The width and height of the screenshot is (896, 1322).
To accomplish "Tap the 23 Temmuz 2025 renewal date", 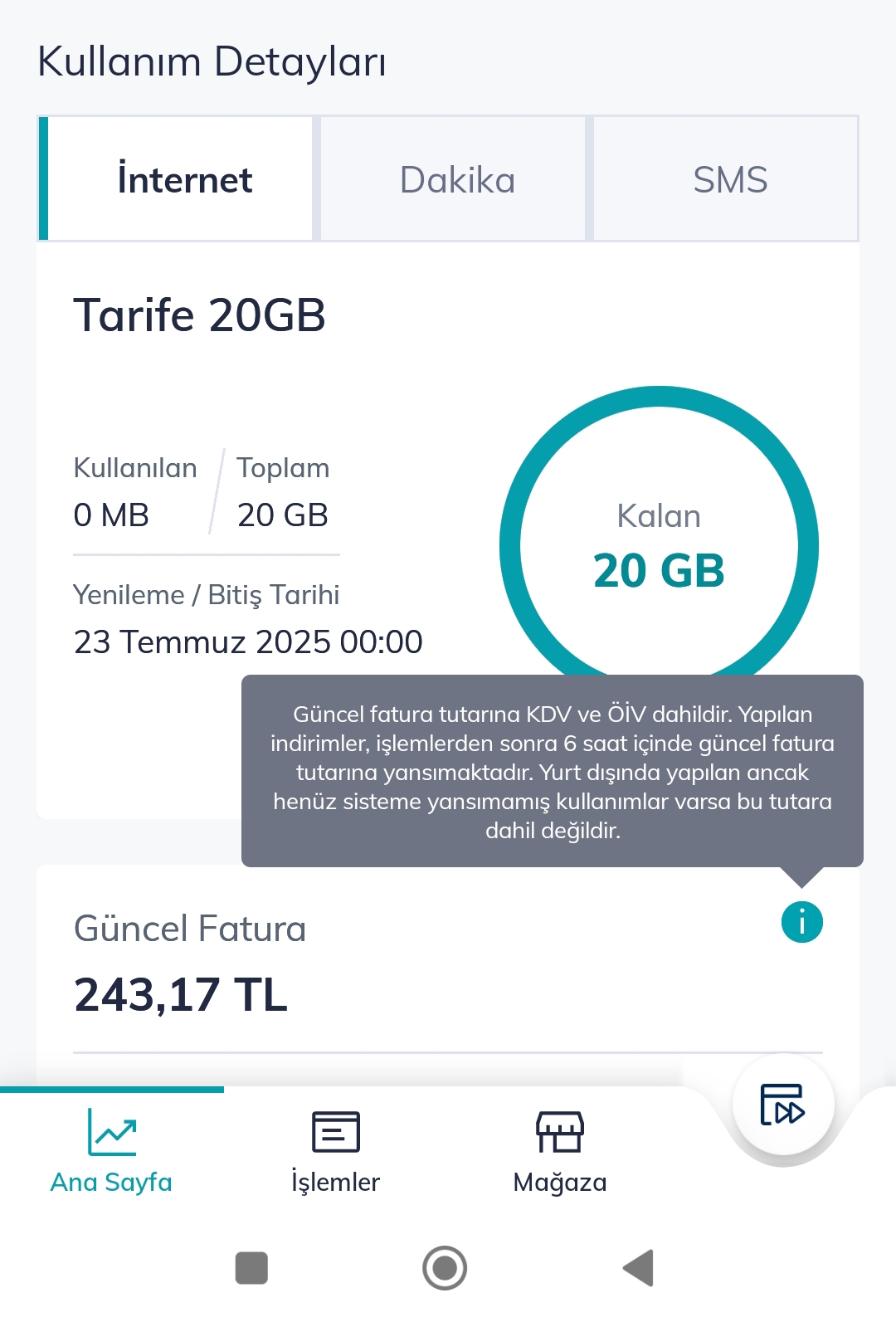I will (248, 641).
